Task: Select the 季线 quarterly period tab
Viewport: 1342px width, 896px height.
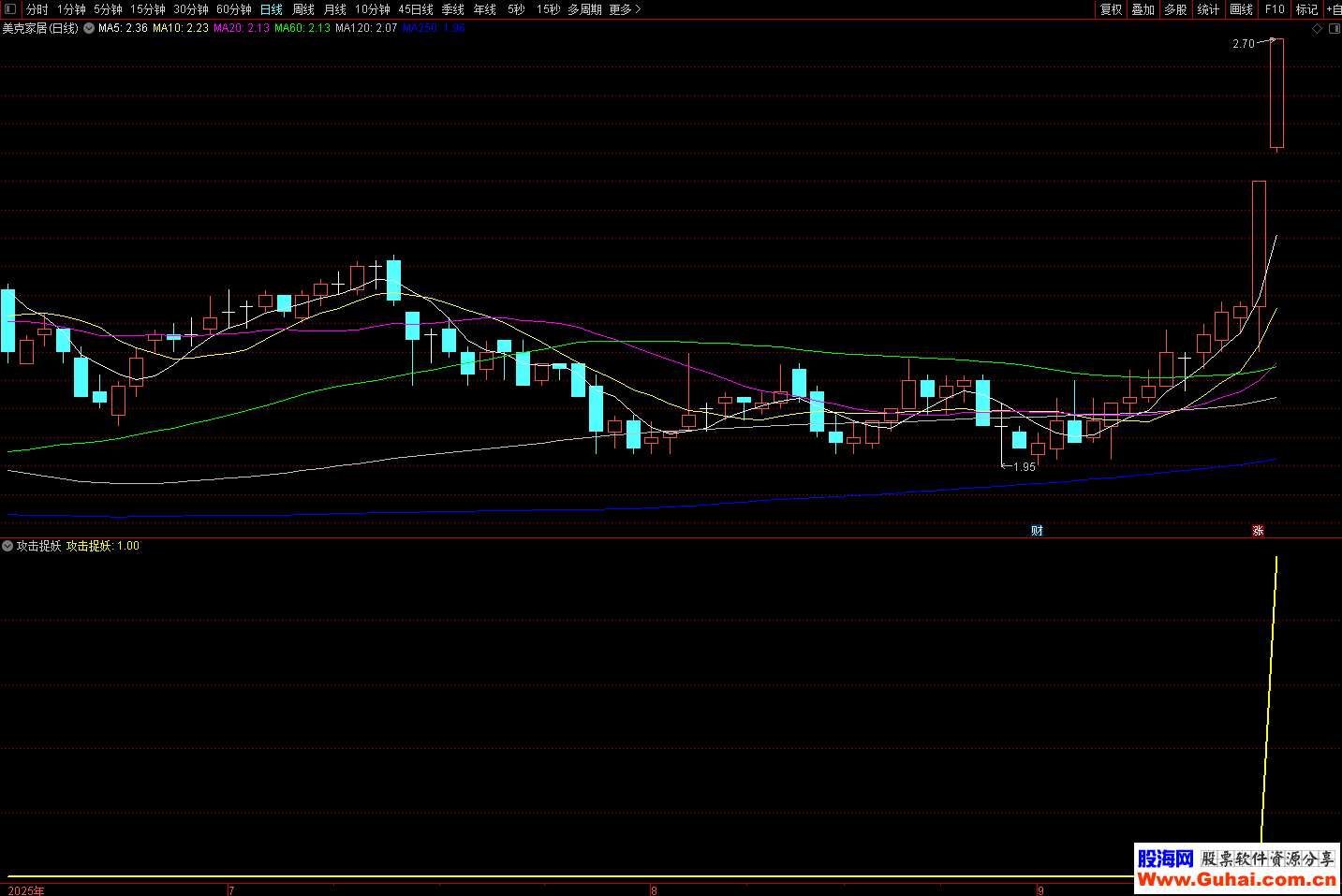Action: pos(453,9)
